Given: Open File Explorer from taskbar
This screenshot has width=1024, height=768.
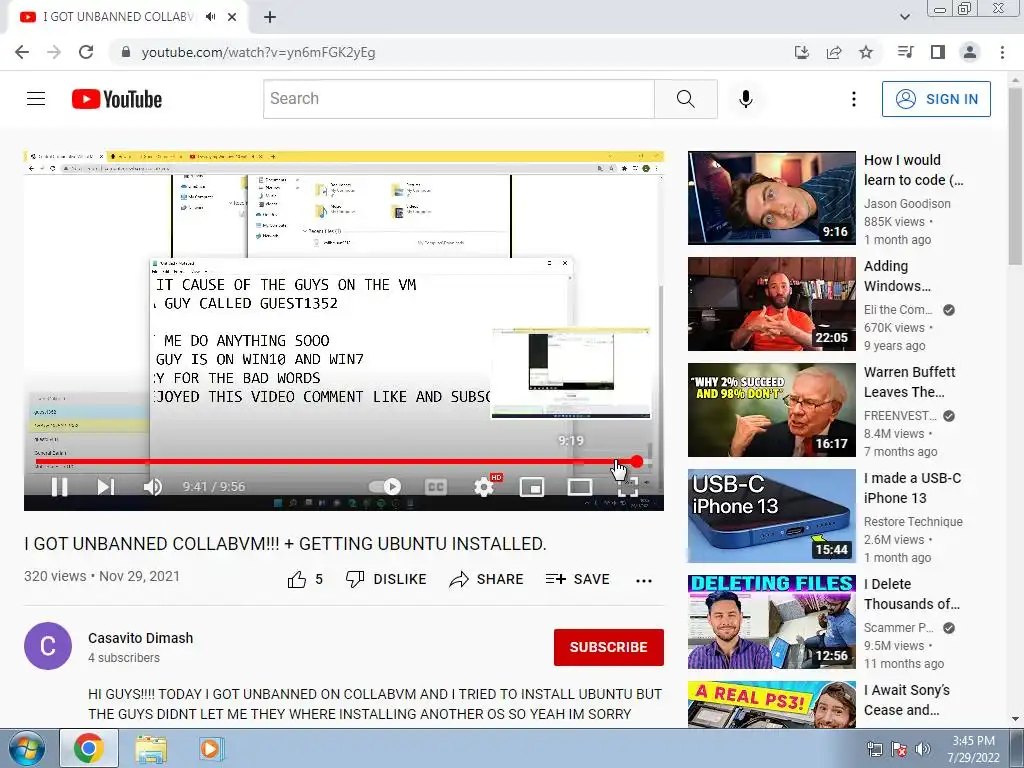Looking at the screenshot, I should (151, 748).
